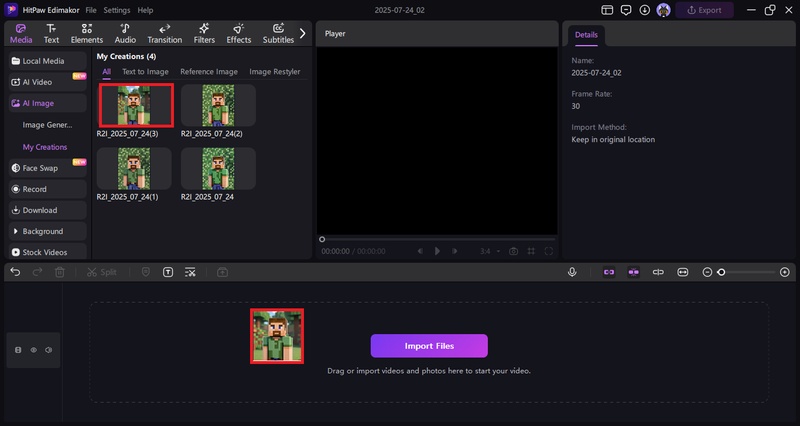The height and width of the screenshot is (426, 800).
Task: Toggle the auto-snap icon
Action: tap(633, 272)
